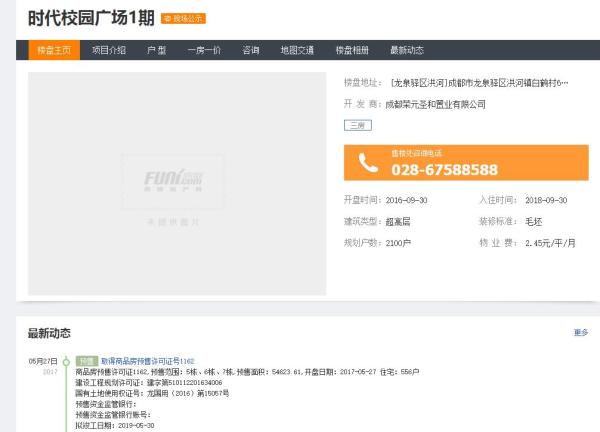View the 地图交通 tab
This screenshot has height=432, width=600.
(297, 50)
